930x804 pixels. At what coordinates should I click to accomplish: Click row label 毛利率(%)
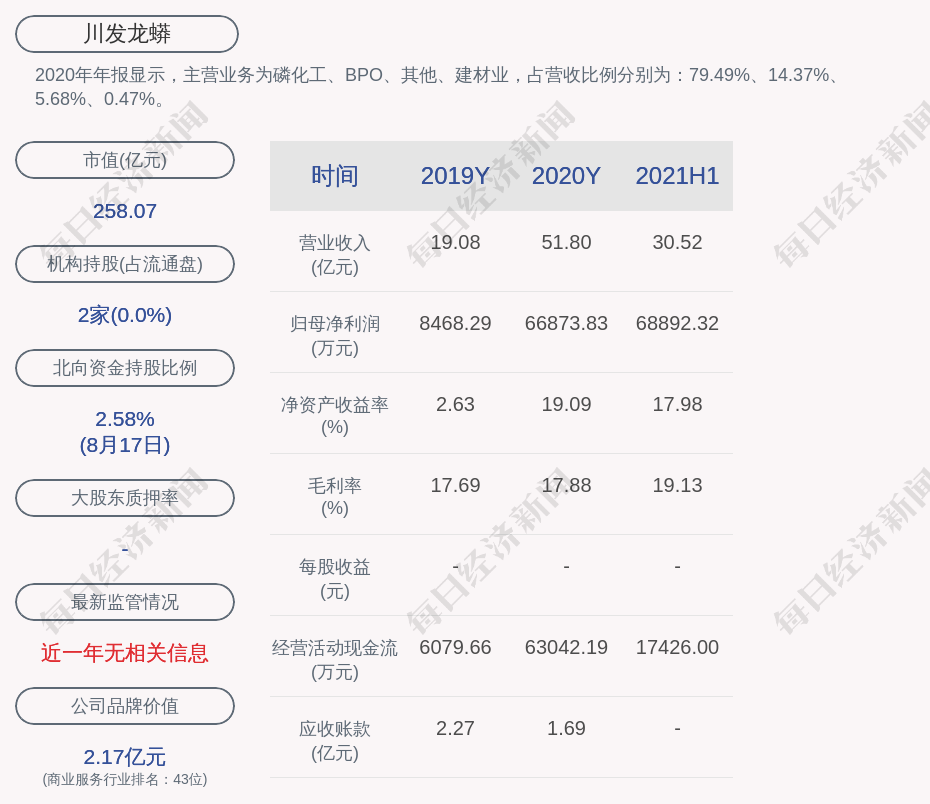pos(335,497)
